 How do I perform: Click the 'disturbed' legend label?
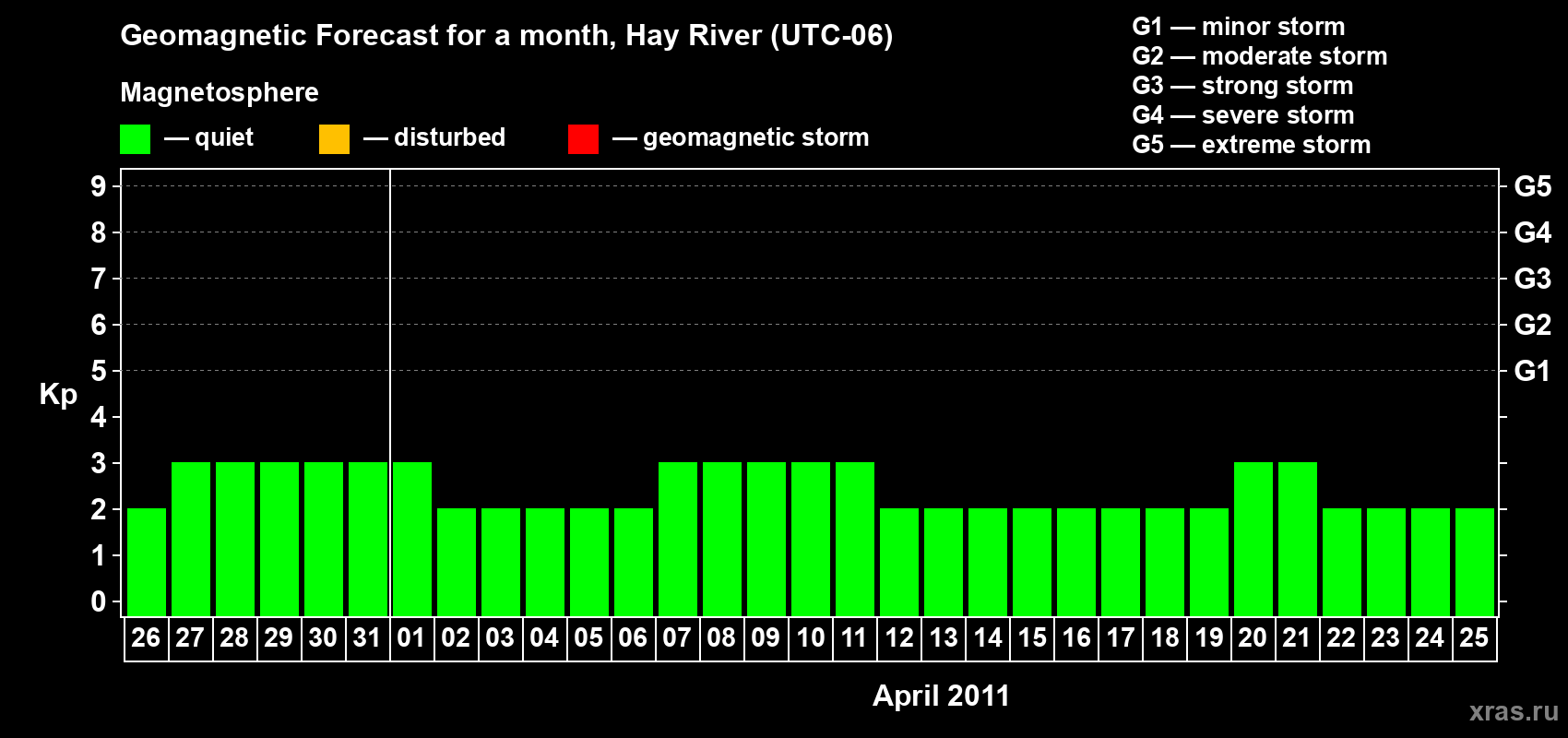[x=449, y=137]
